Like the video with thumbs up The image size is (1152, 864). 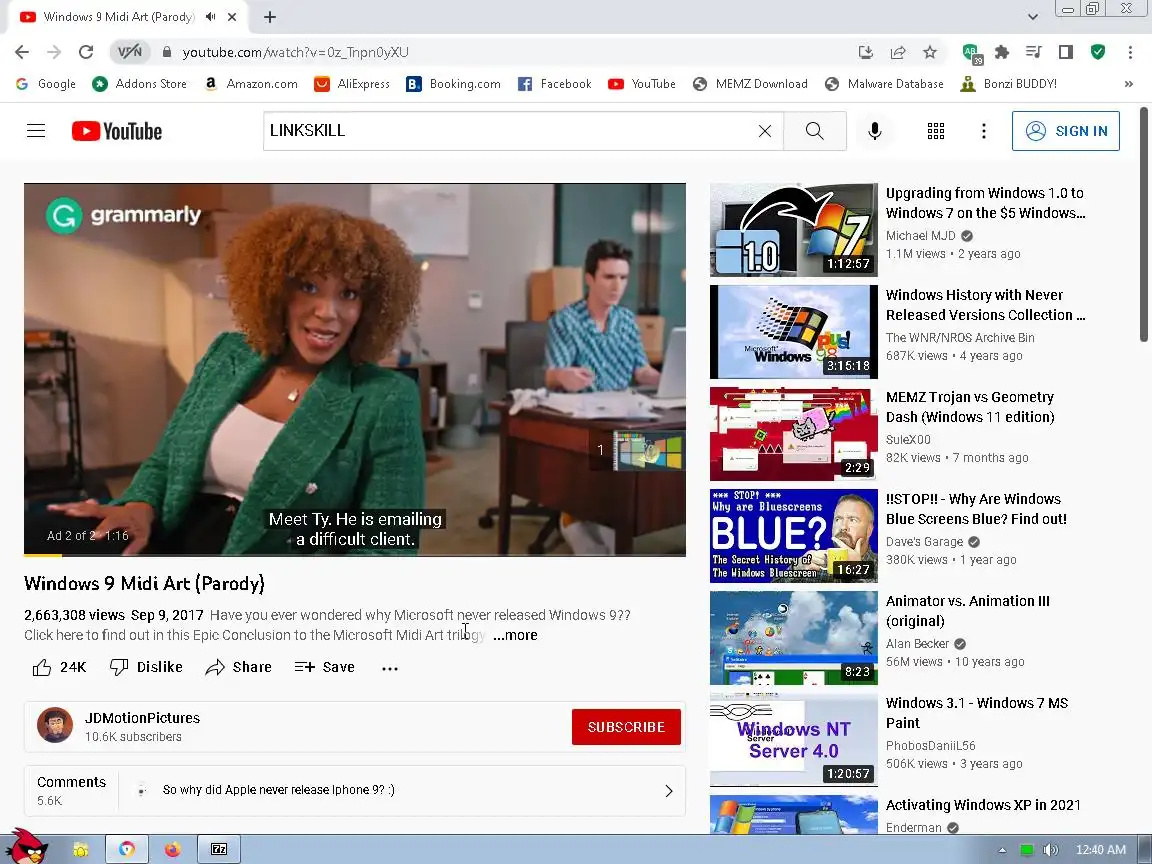[60, 667]
